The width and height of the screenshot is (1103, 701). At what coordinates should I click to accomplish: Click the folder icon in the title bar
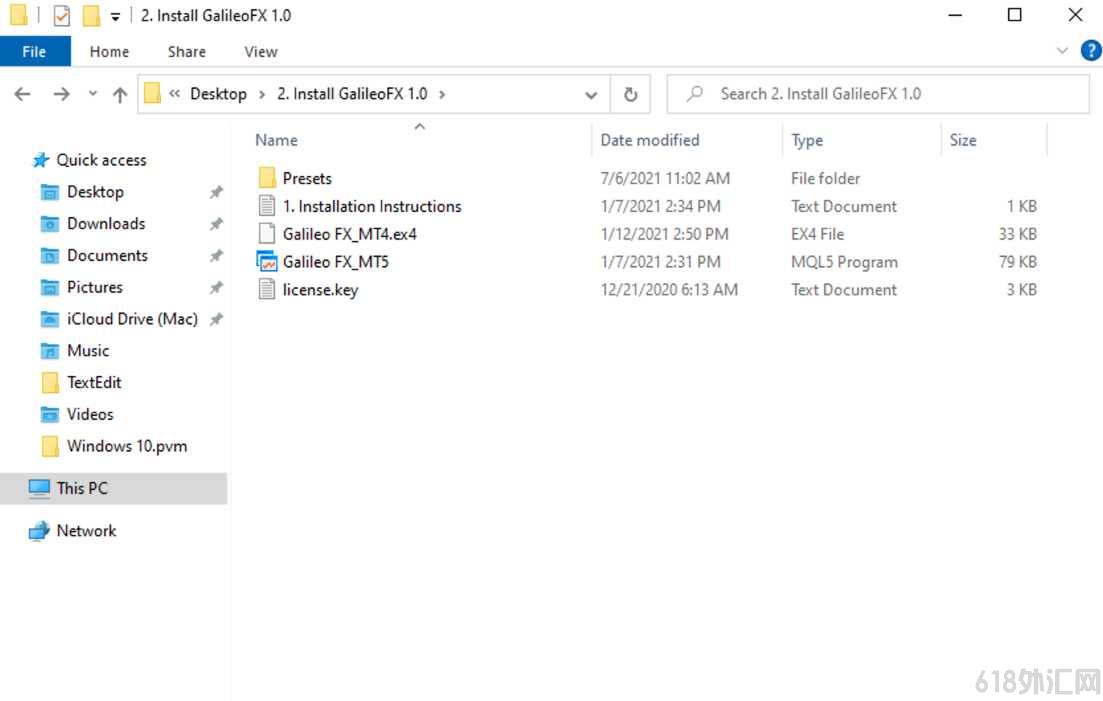tap(18, 15)
